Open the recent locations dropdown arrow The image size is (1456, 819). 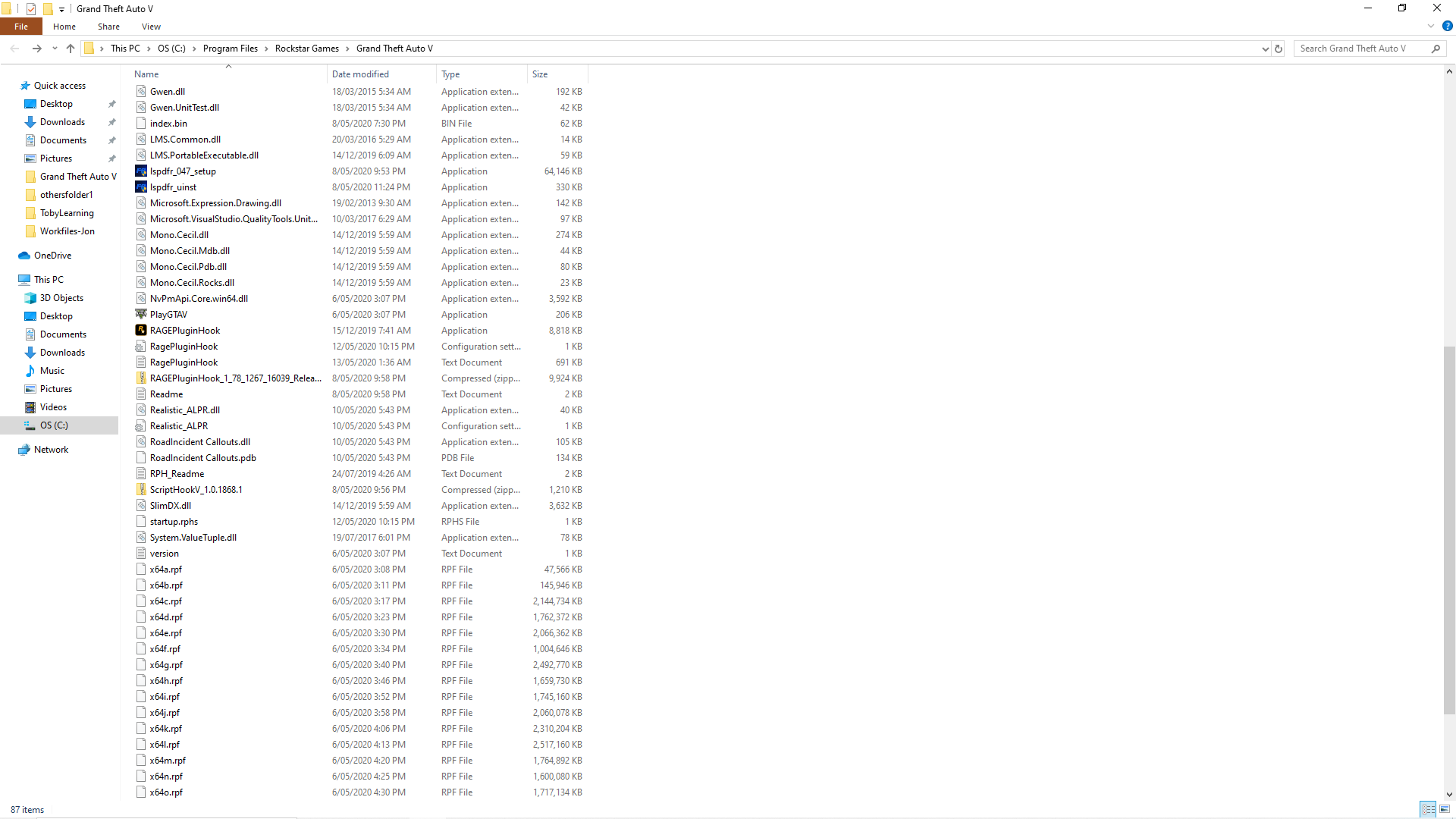pyautogui.click(x=55, y=49)
